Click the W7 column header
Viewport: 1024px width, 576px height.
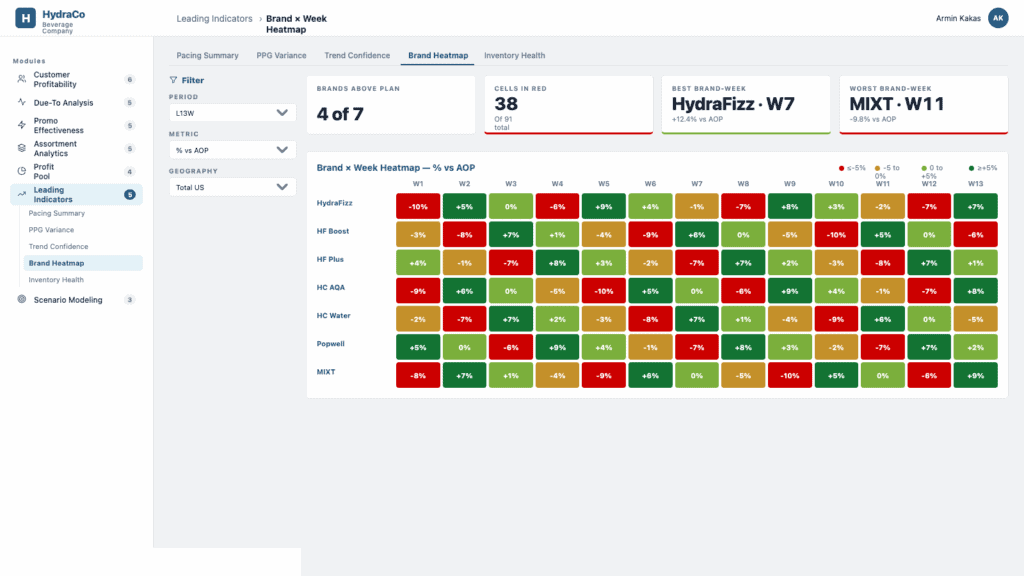(x=697, y=184)
